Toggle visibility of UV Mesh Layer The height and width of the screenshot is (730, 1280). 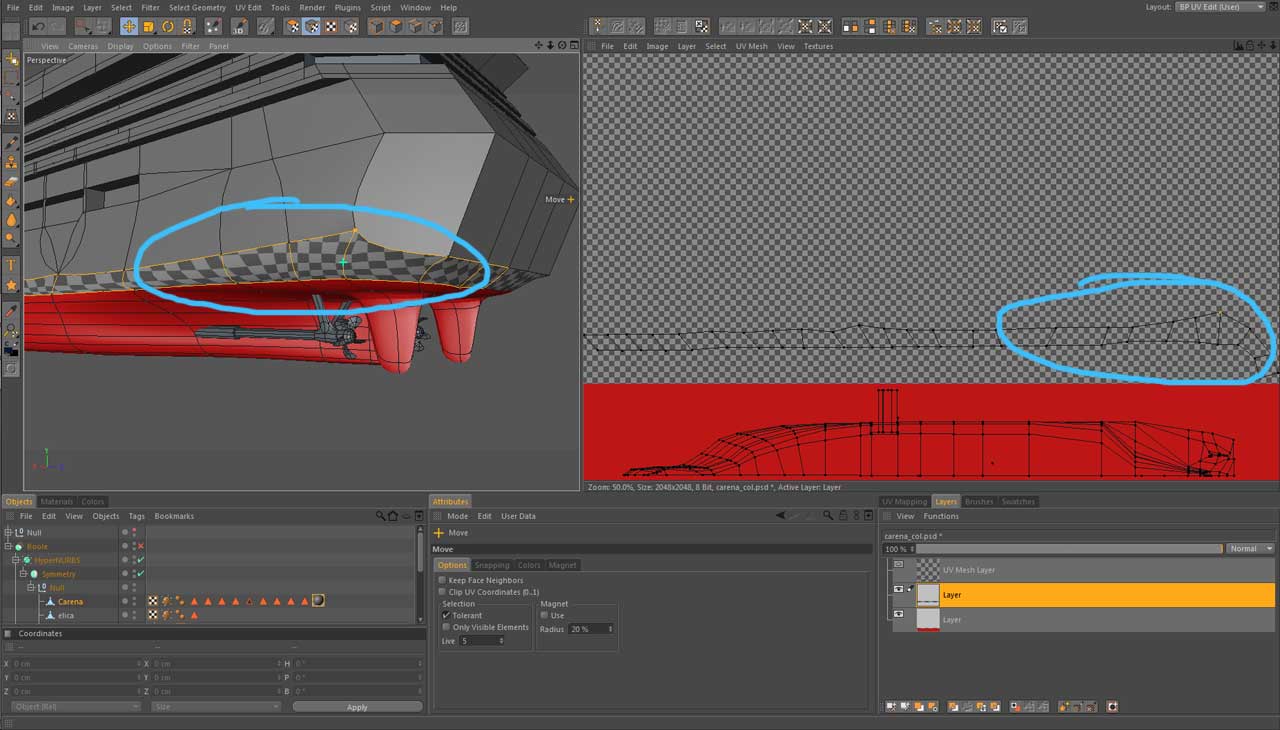tap(898, 565)
